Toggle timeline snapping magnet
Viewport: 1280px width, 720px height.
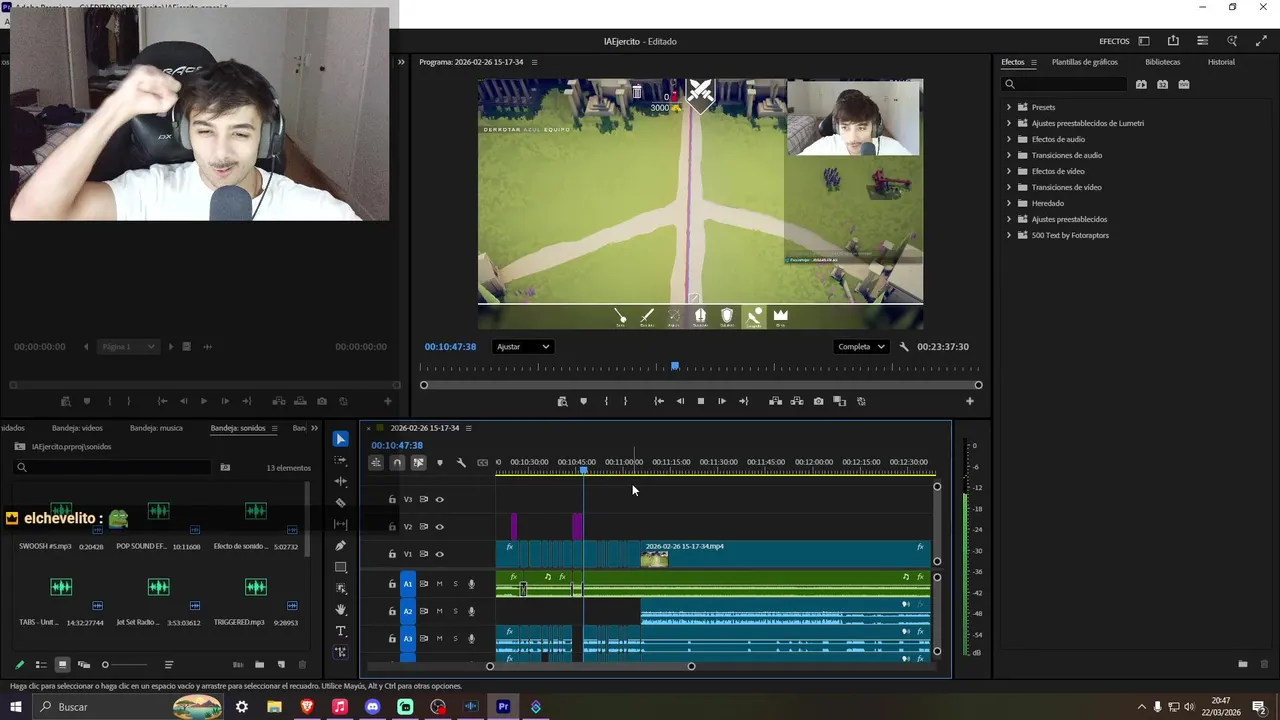(x=397, y=463)
